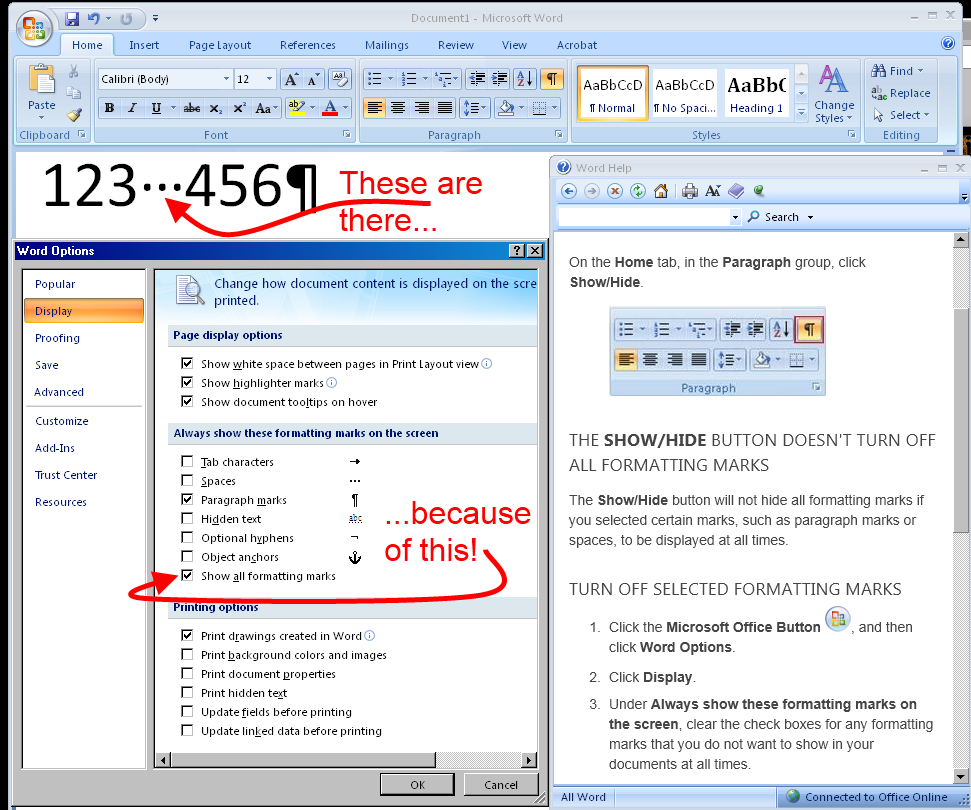Open the View tab
The height and width of the screenshot is (810, 971).
click(514, 45)
